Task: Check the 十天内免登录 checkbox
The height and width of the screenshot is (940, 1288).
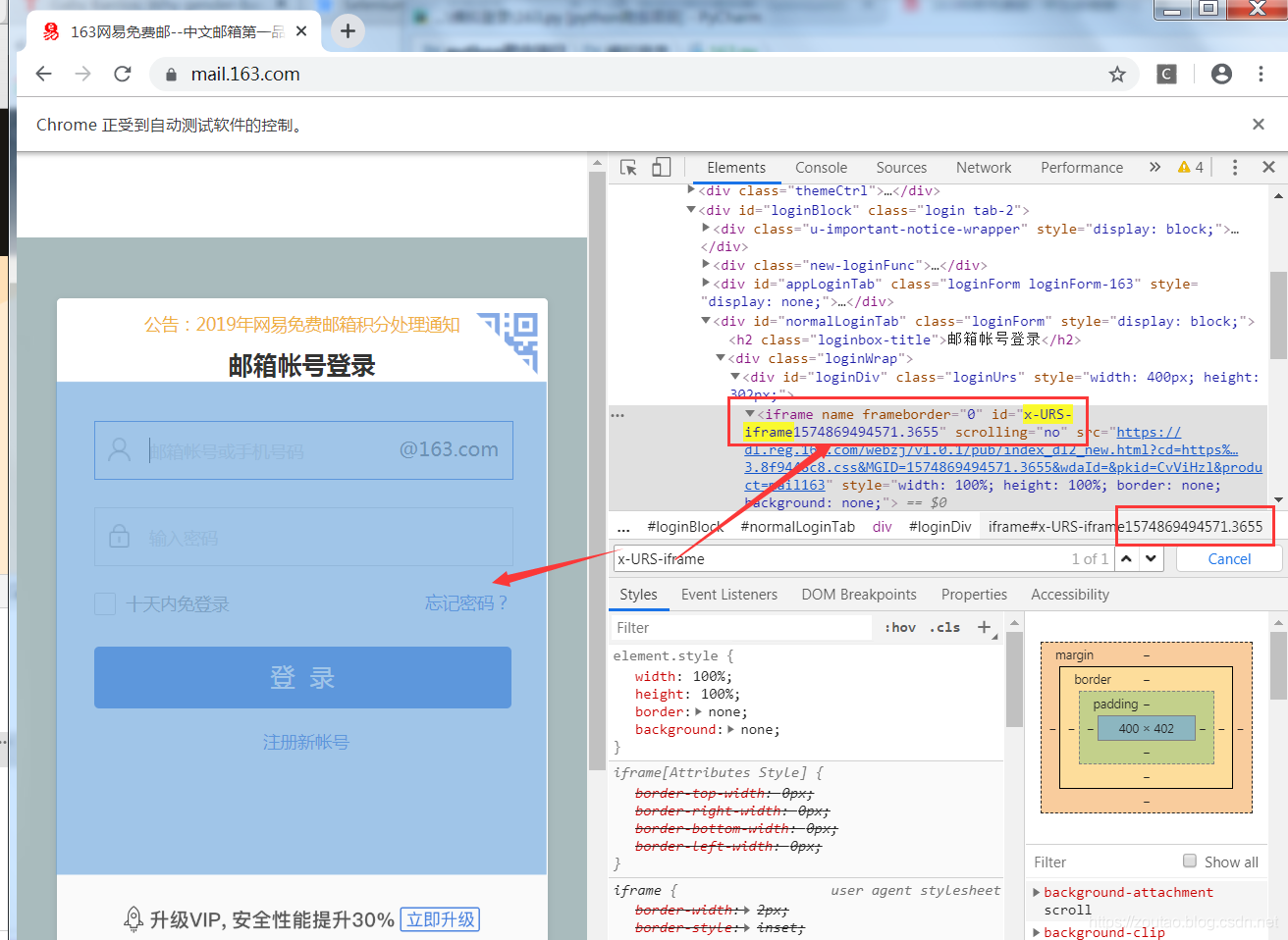Action: pyautogui.click(x=105, y=603)
